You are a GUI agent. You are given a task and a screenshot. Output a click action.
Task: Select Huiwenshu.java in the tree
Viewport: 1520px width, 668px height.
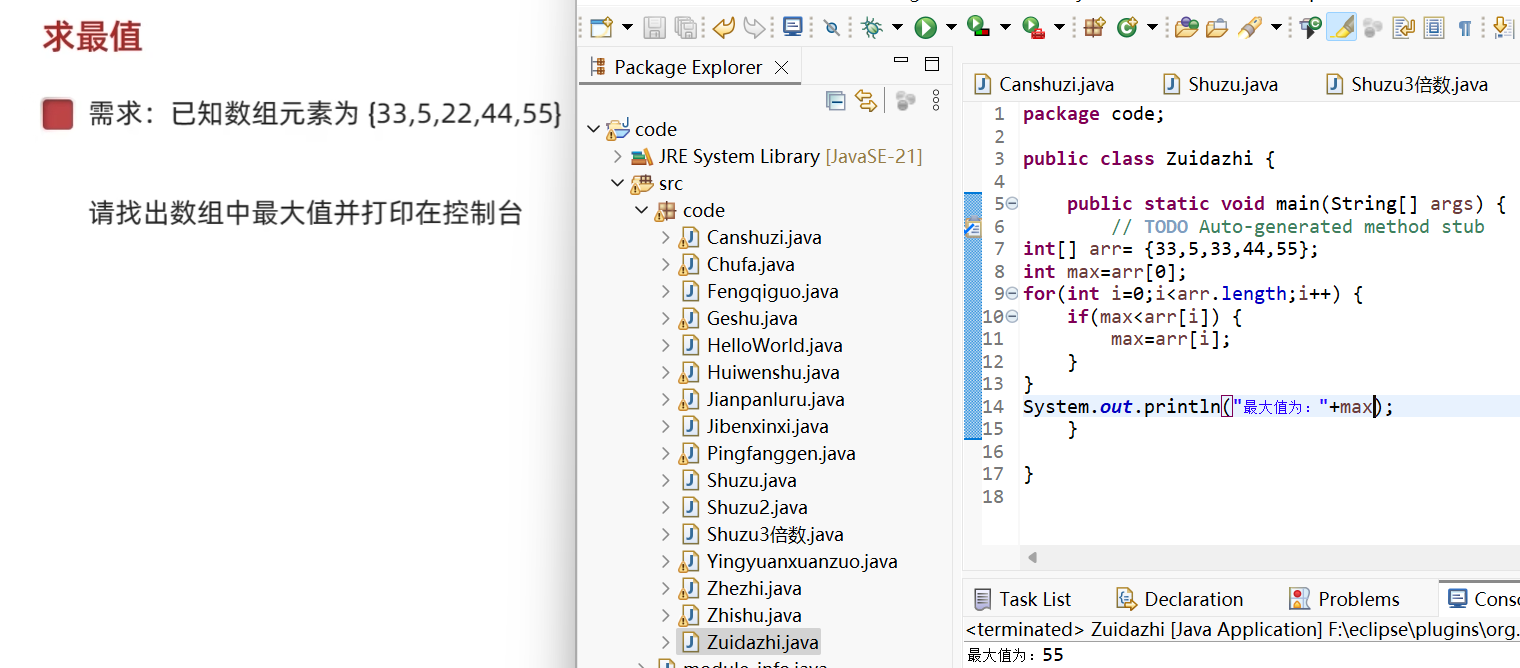[772, 372]
